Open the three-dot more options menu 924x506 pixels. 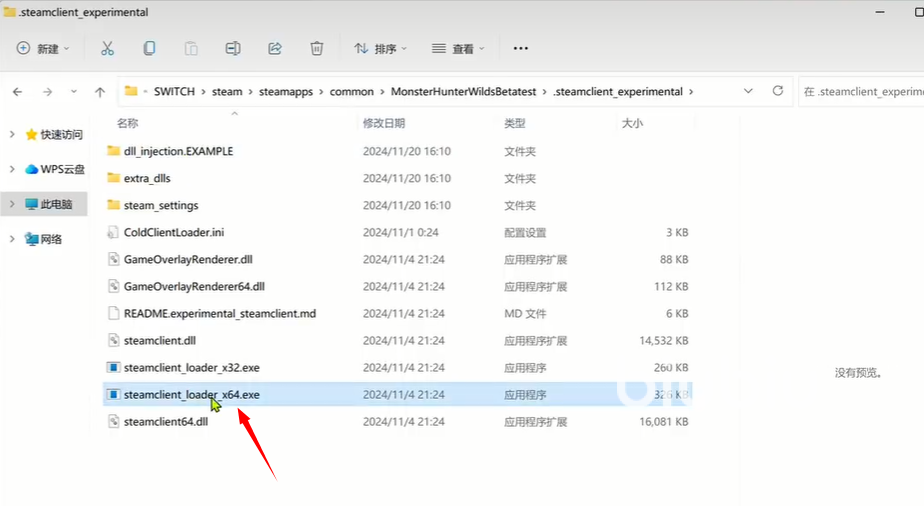pyautogui.click(x=520, y=48)
